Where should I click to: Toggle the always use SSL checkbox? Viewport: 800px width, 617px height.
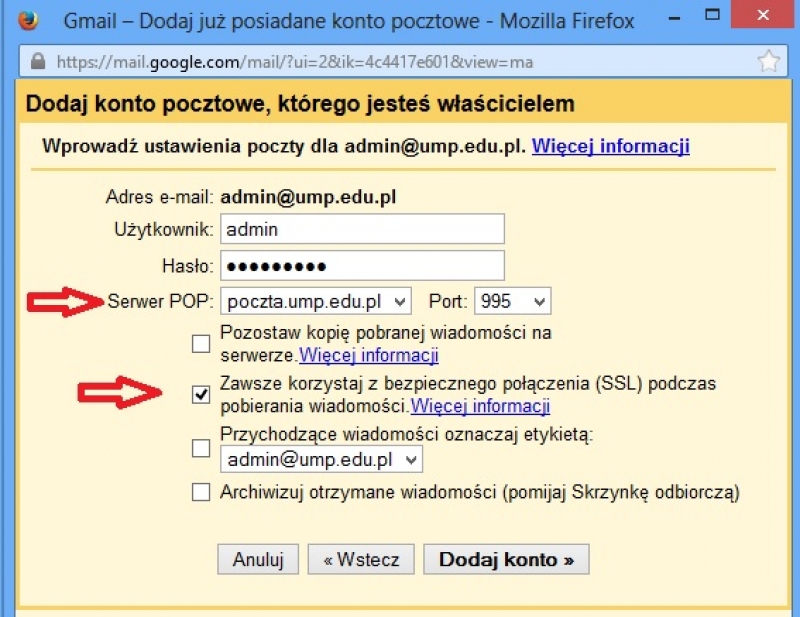[201, 395]
